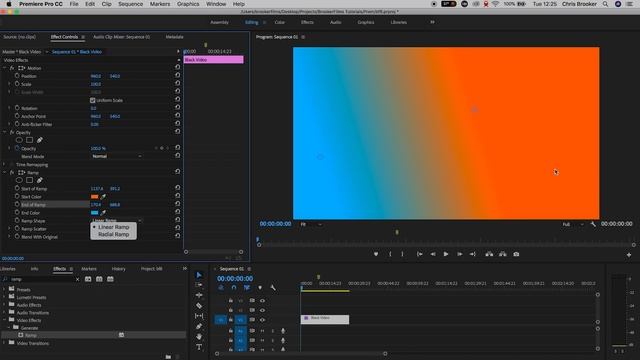Expand the Video Transitions folder
The image size is (640, 360).
4,343
